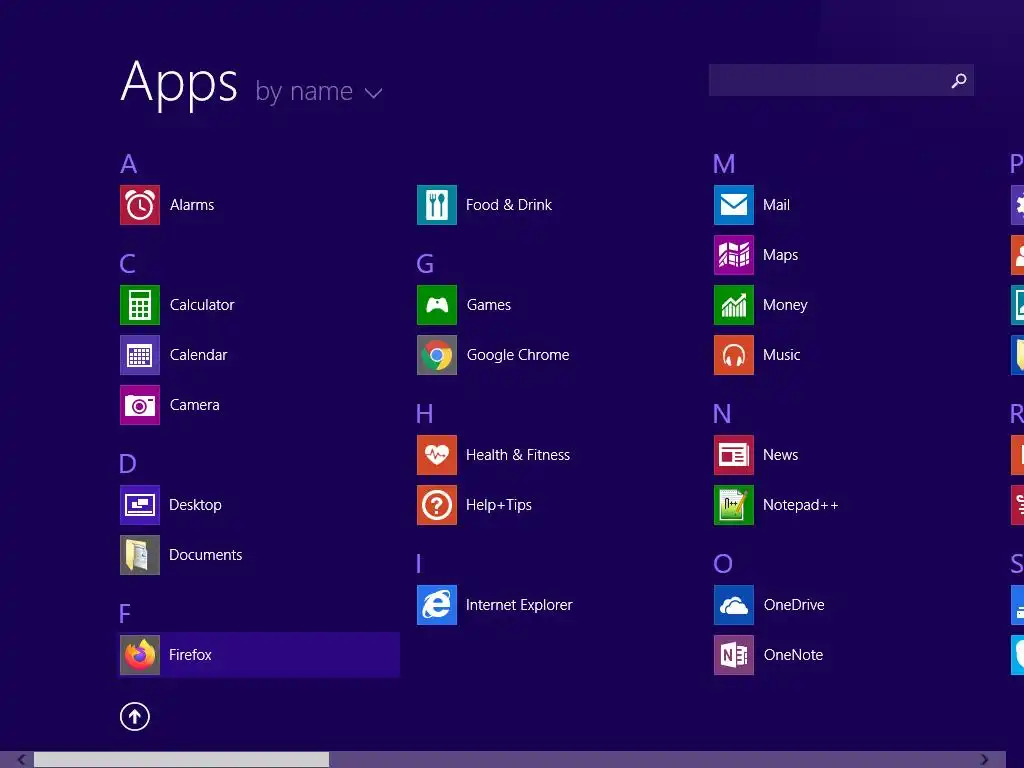The image size is (1024, 768).
Task: Click the letter D group header
Action: (x=127, y=464)
